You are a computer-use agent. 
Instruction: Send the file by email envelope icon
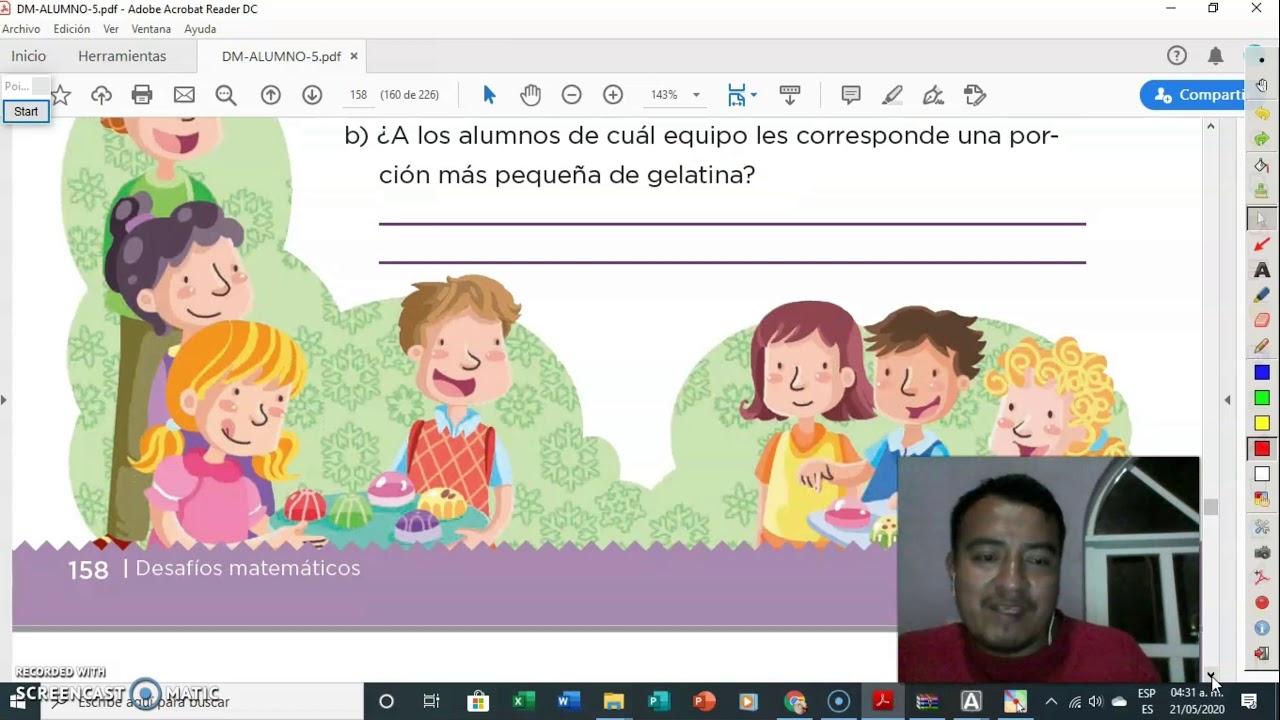tap(184, 95)
